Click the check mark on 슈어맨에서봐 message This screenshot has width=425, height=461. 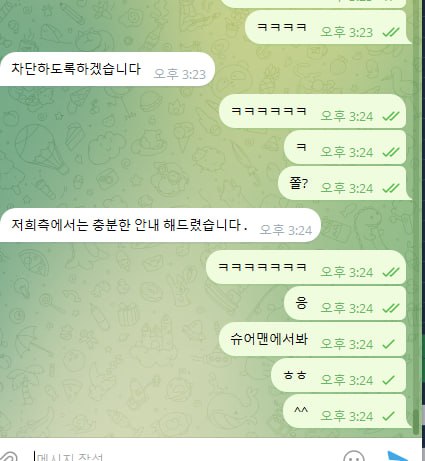pos(389,344)
